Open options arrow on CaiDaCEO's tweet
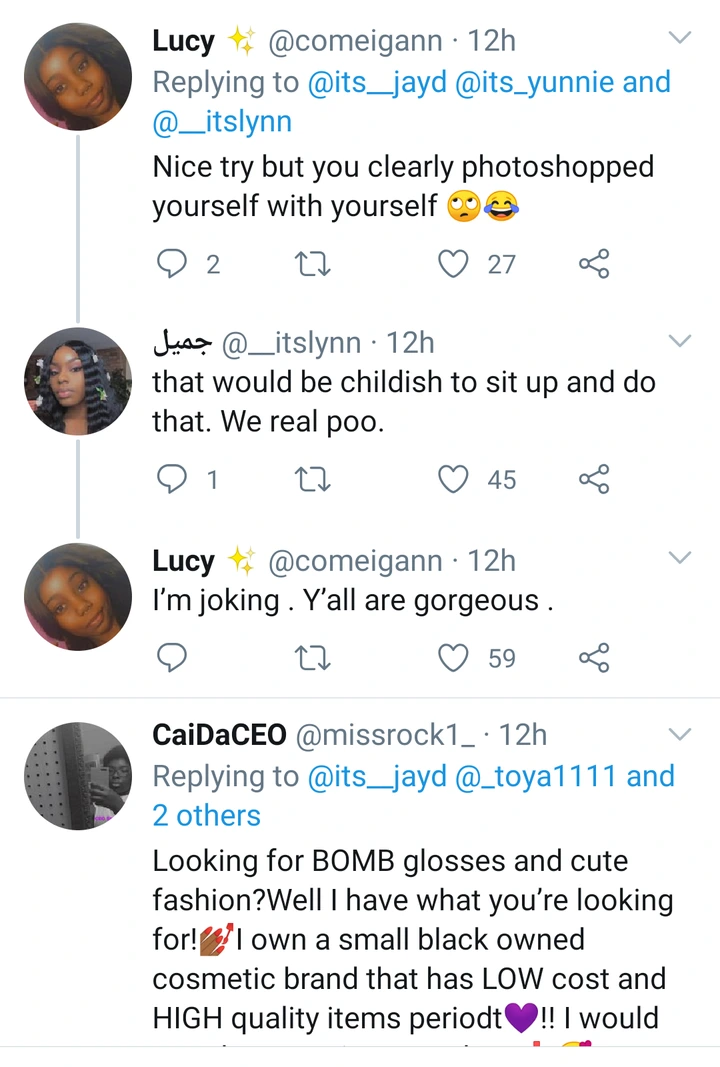The width and height of the screenshot is (720, 1067). pyautogui.click(x=679, y=735)
